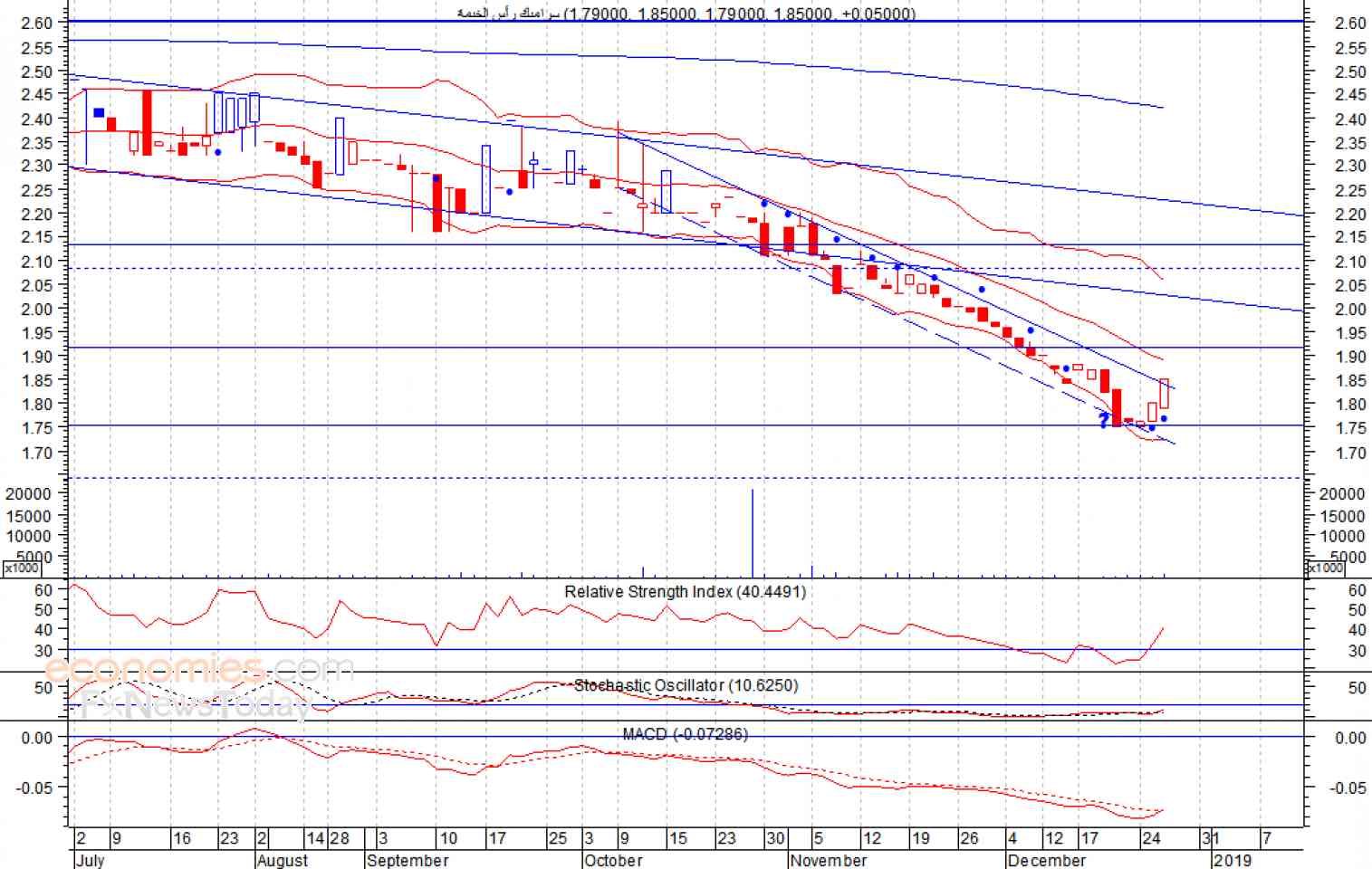Select the date tick labeled 7

[1267, 838]
